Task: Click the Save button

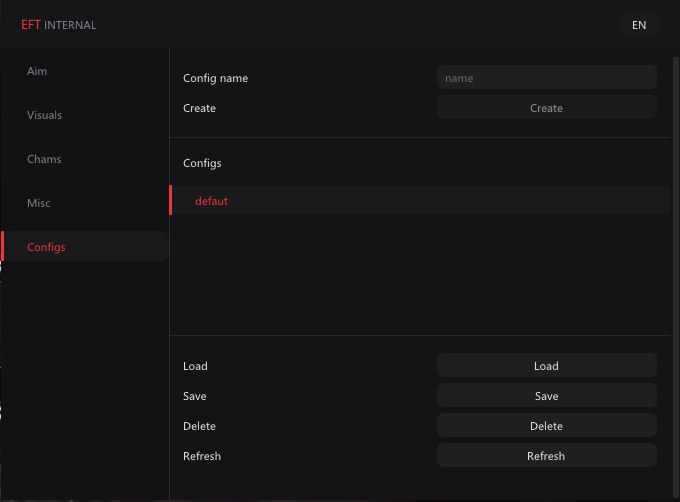Action: coord(546,395)
